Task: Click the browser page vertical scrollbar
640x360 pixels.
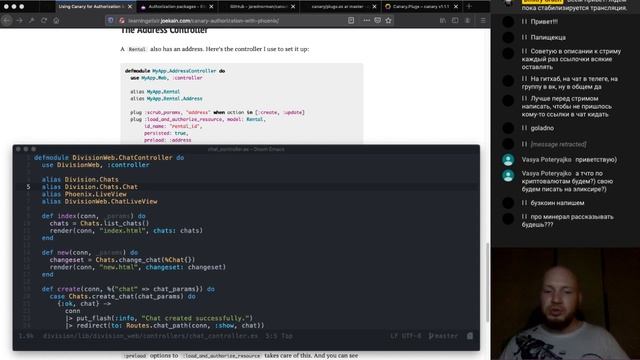Action: pyautogui.click(x=487, y=282)
